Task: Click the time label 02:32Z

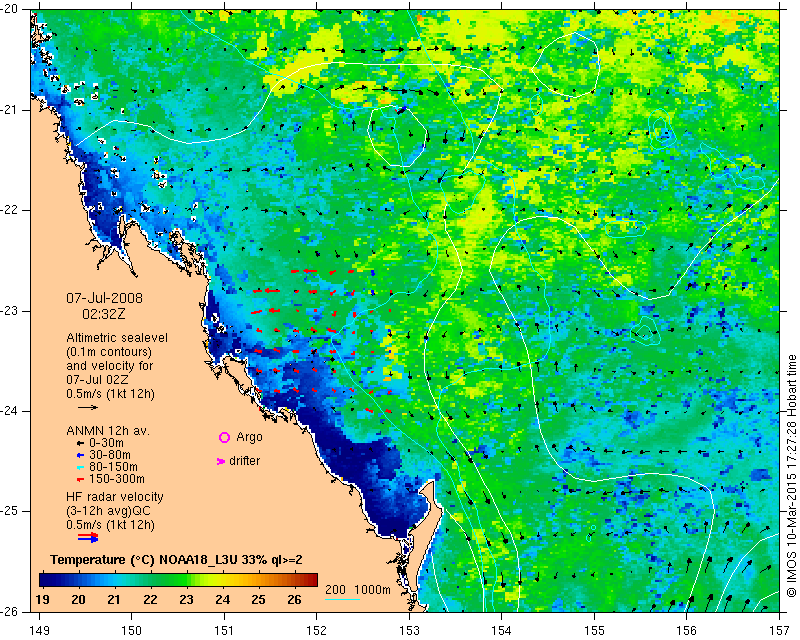Action: (x=104, y=314)
